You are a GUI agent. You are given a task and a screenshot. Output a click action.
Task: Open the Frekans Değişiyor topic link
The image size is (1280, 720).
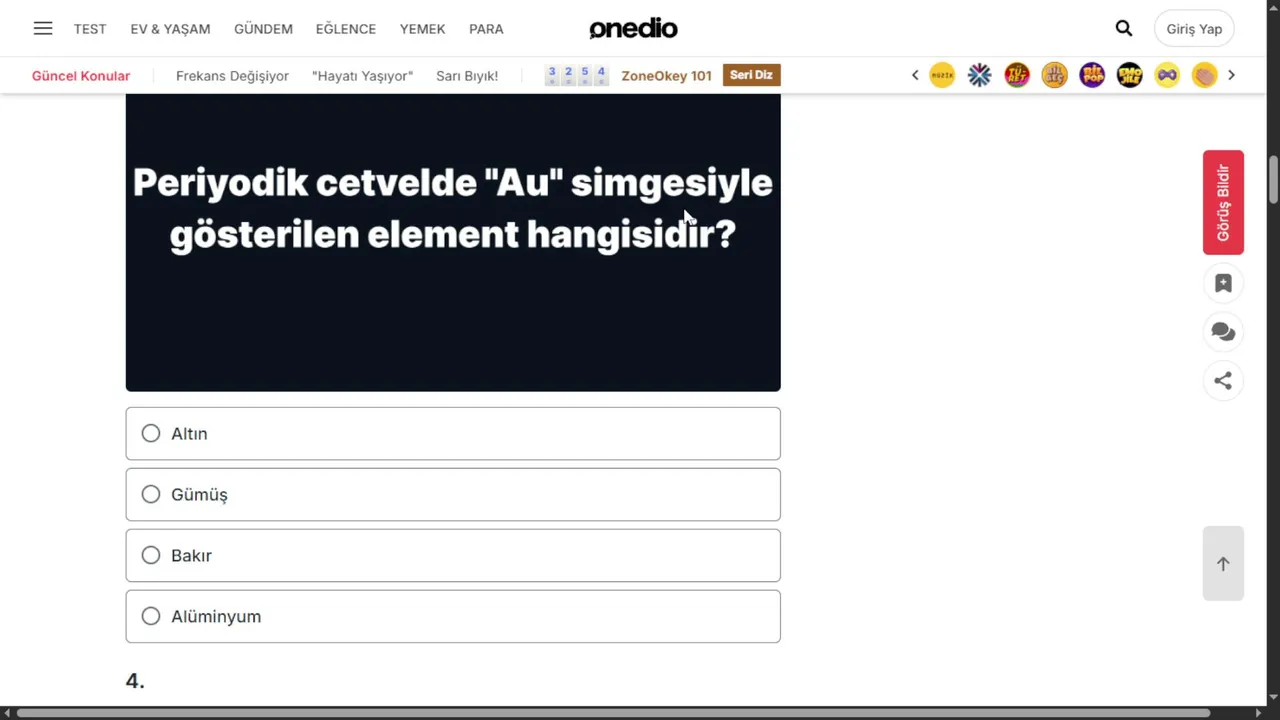232,76
